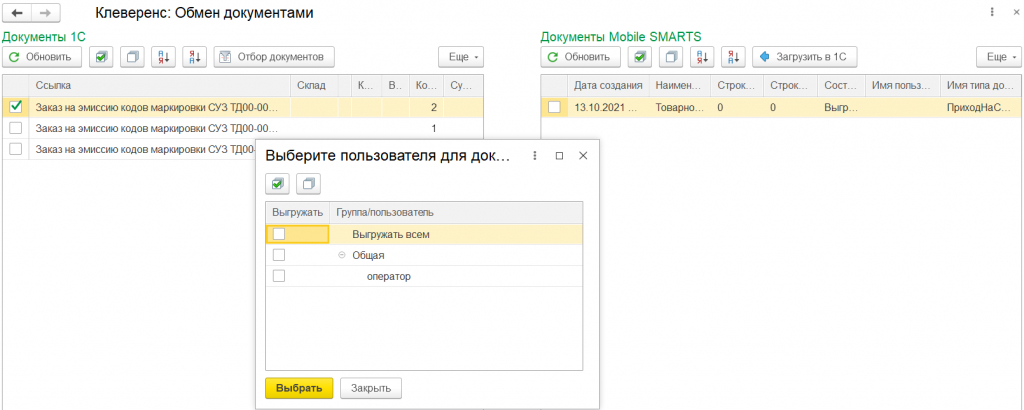Click the 'ПриходНаС...' type cell

981,107
